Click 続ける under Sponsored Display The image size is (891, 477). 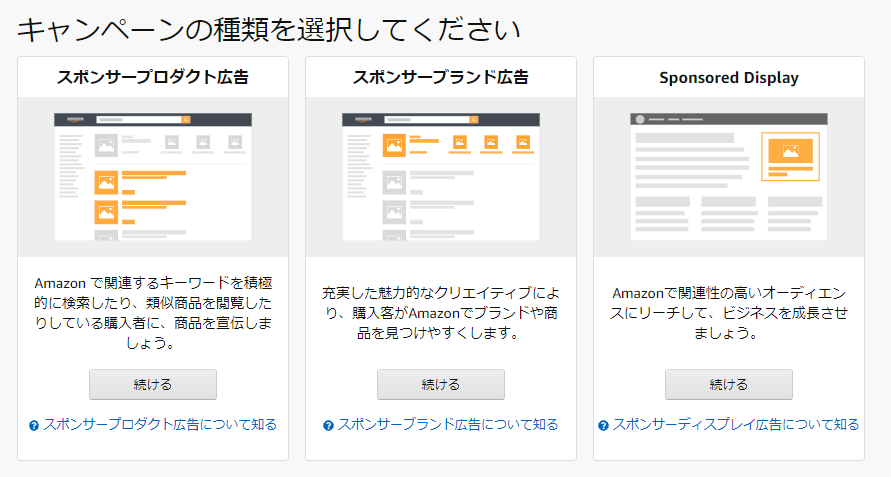click(729, 384)
